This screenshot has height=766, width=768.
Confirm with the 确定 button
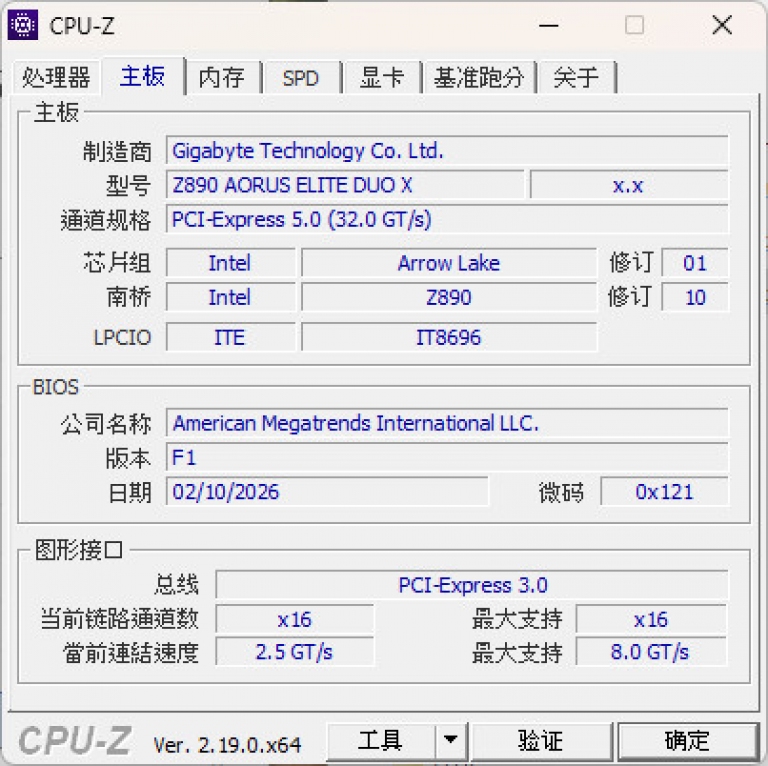(x=686, y=741)
